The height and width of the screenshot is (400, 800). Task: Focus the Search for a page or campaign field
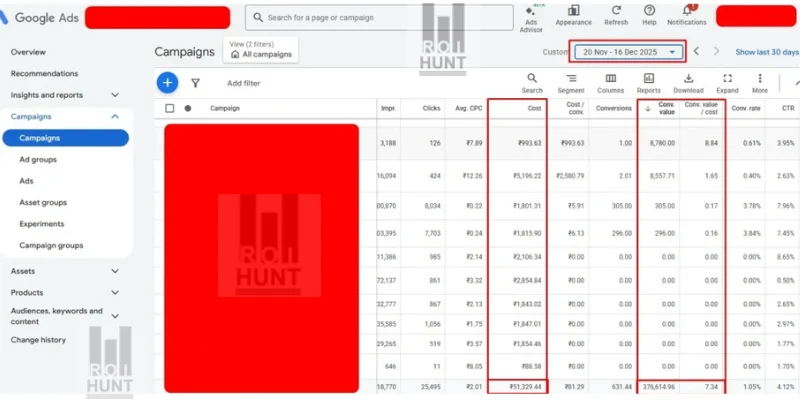point(379,18)
